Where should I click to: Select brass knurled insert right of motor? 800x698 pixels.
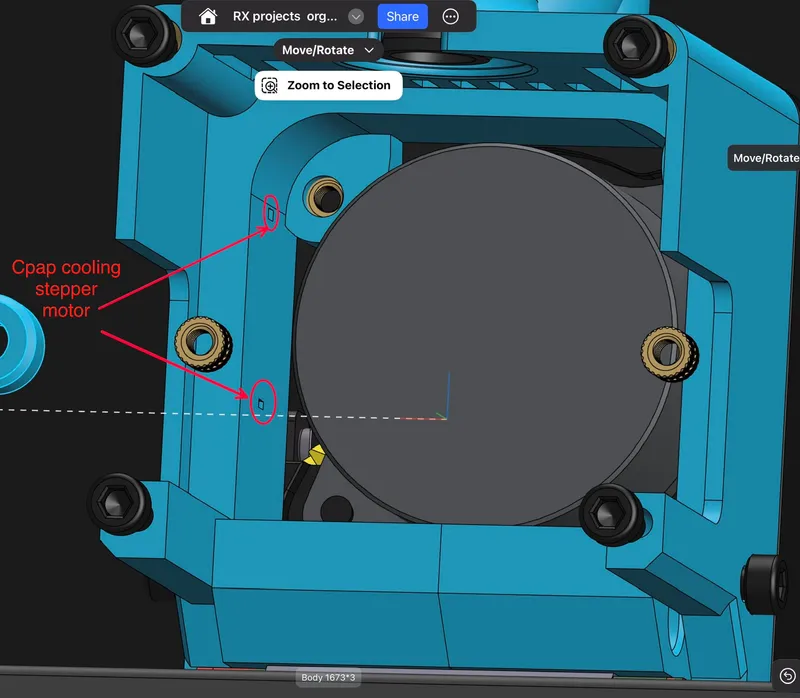[x=669, y=354]
